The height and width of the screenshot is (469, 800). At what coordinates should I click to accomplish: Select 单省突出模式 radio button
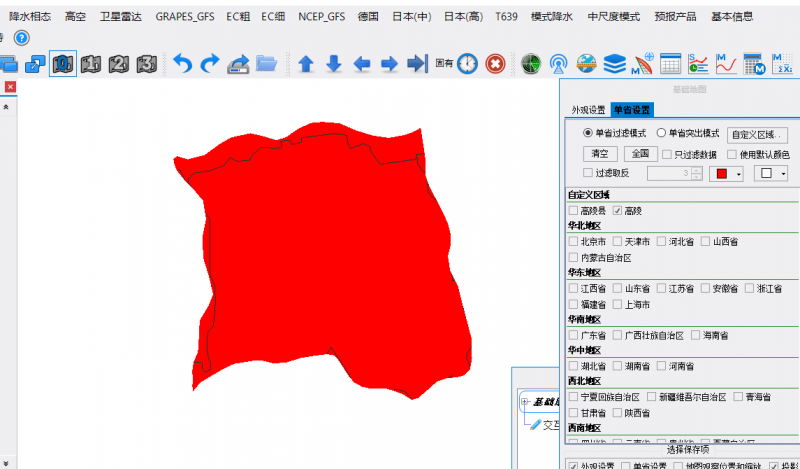pyautogui.click(x=661, y=133)
